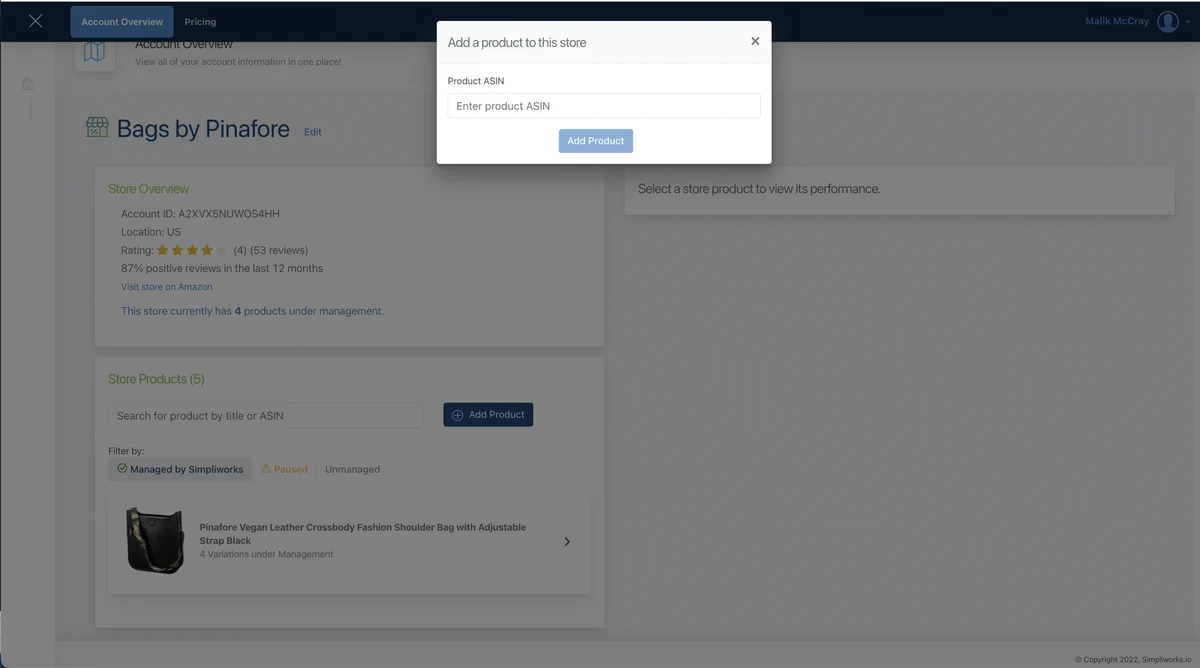Open the Account Overview tab

pyautogui.click(x=122, y=22)
